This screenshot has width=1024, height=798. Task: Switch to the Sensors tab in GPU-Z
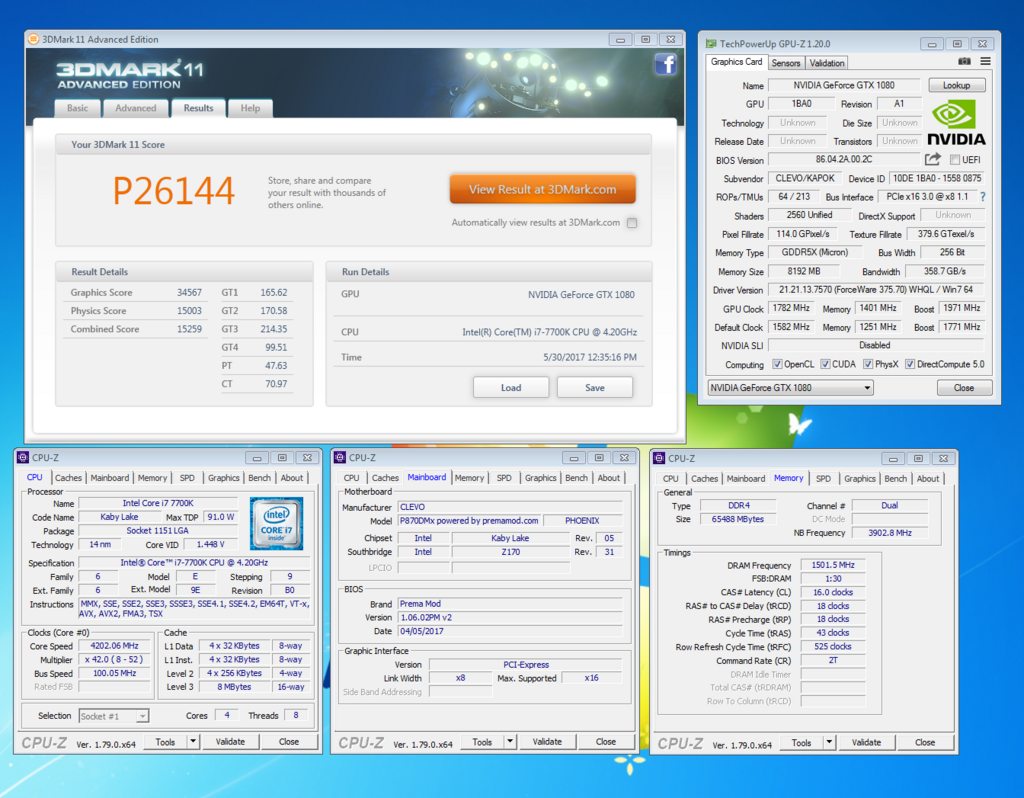[x=786, y=63]
